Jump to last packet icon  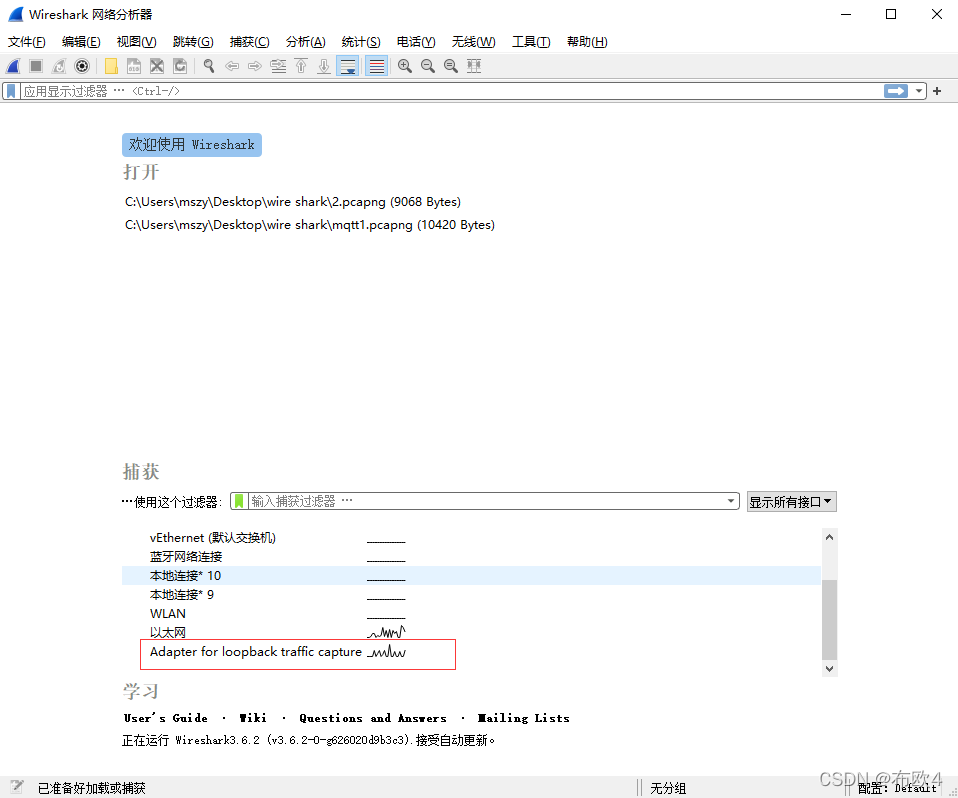pyautogui.click(x=324, y=66)
